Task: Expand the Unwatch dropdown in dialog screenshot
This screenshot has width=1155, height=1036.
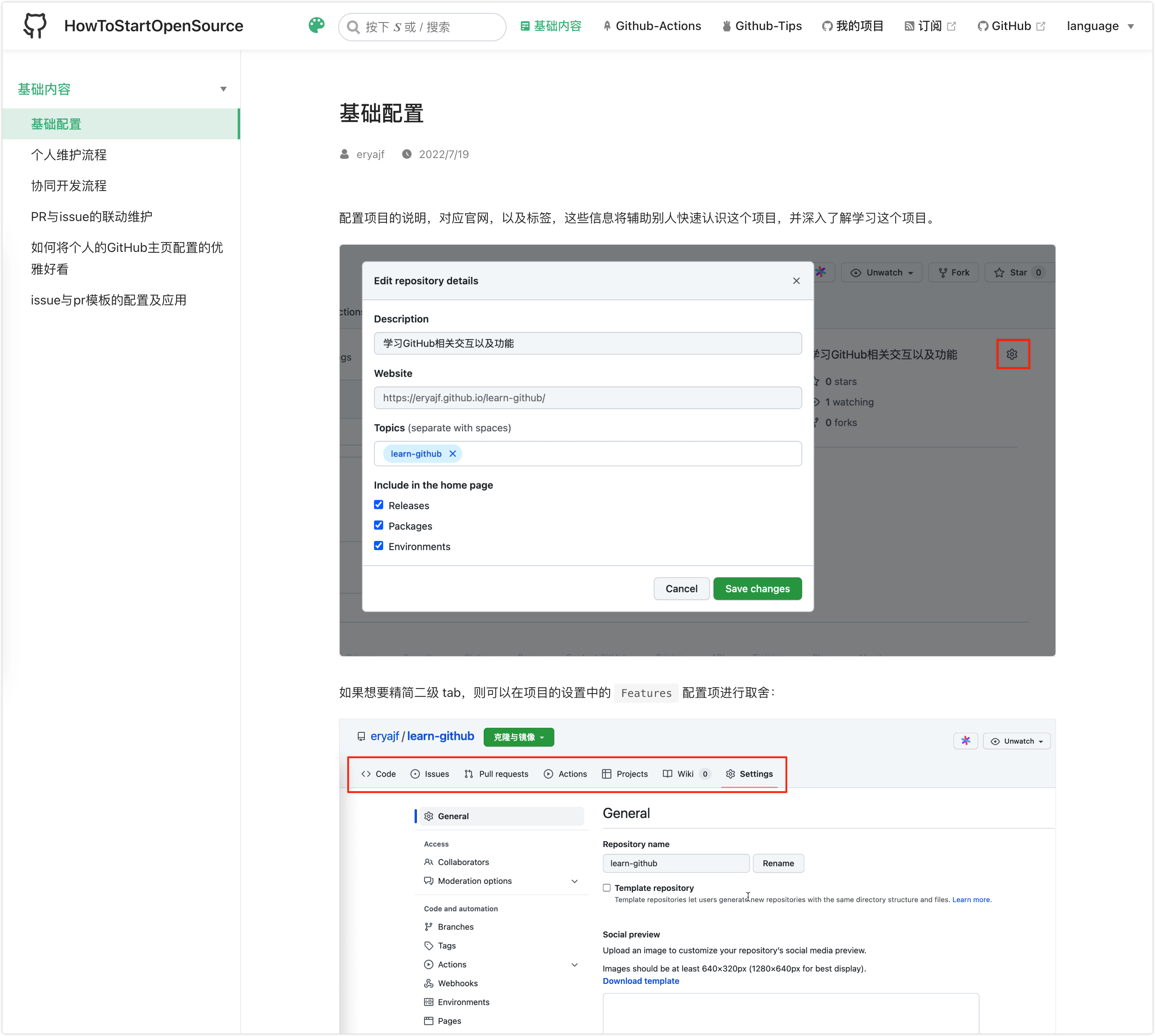Action: click(881, 273)
